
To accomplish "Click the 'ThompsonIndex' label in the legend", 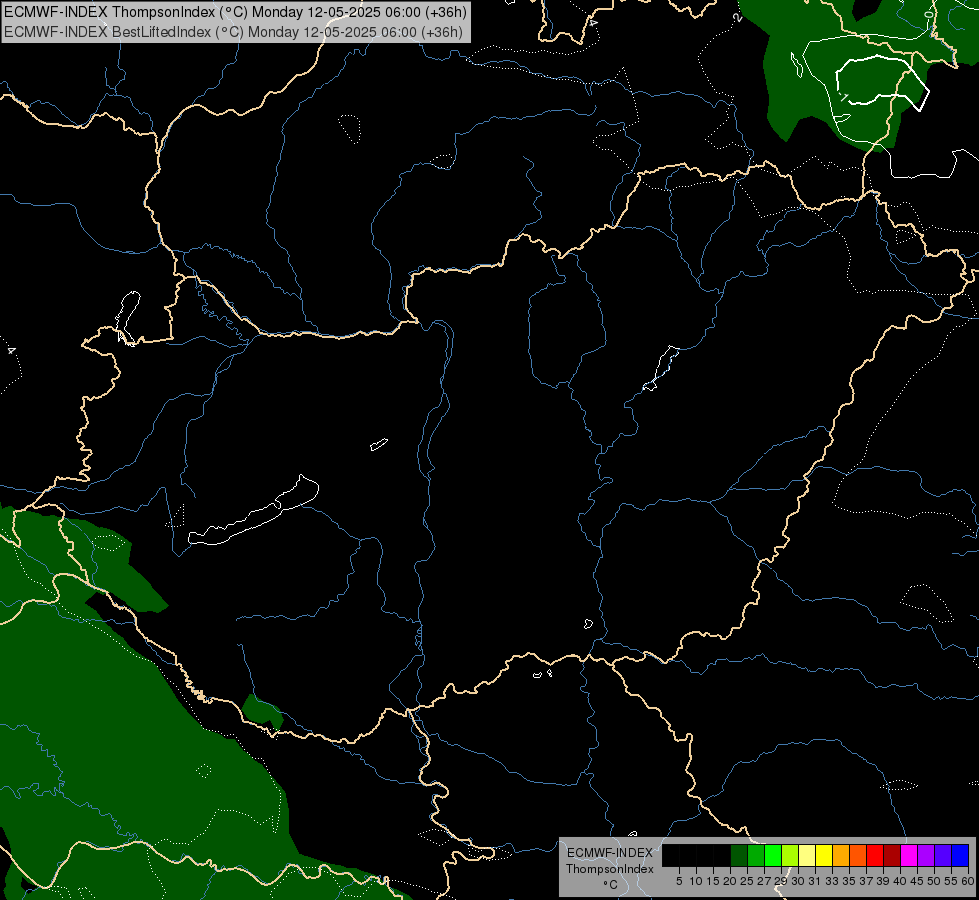I will 610,869.
